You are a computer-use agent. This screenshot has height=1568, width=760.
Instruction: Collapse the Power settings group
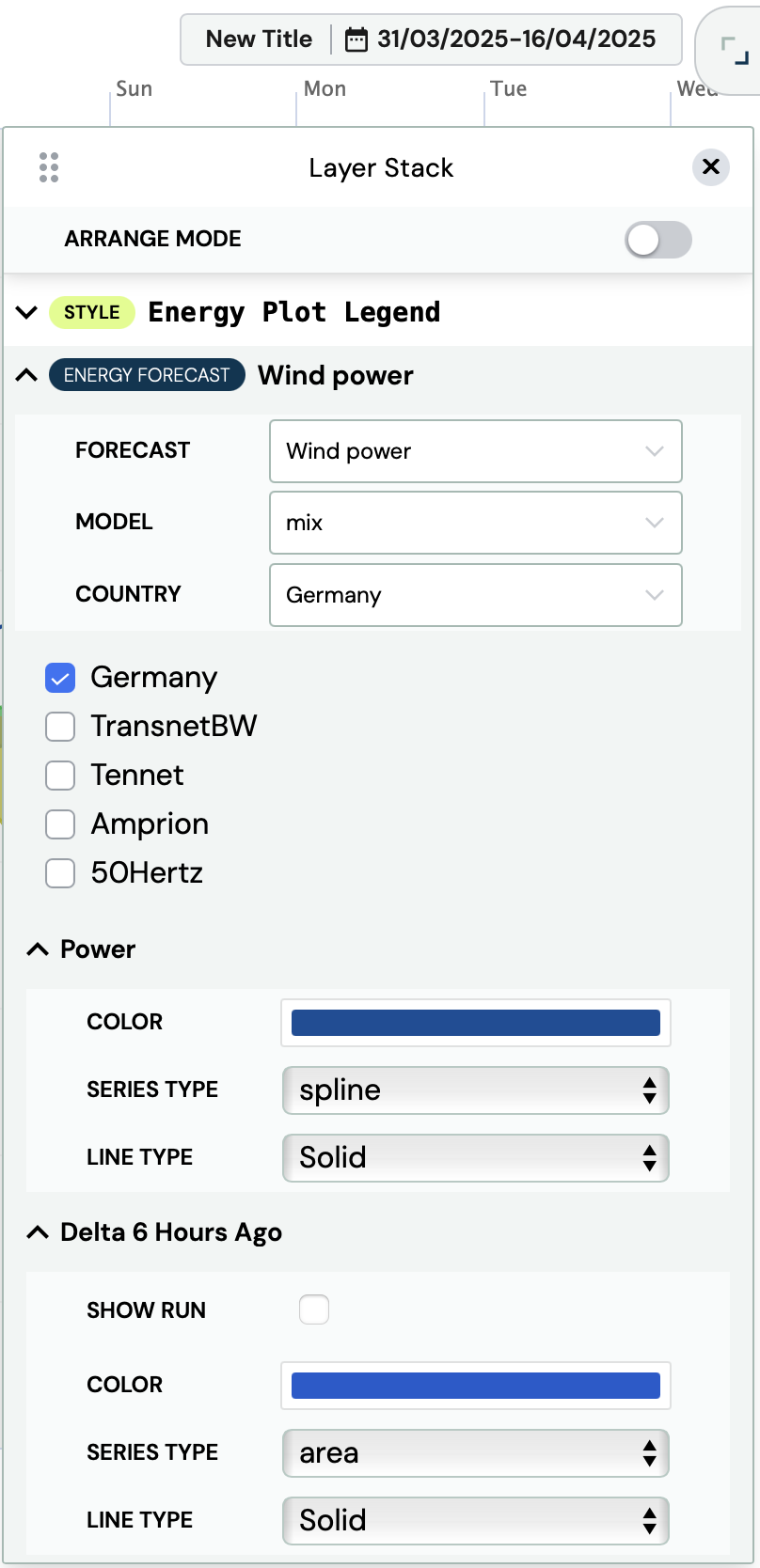[x=38, y=949]
